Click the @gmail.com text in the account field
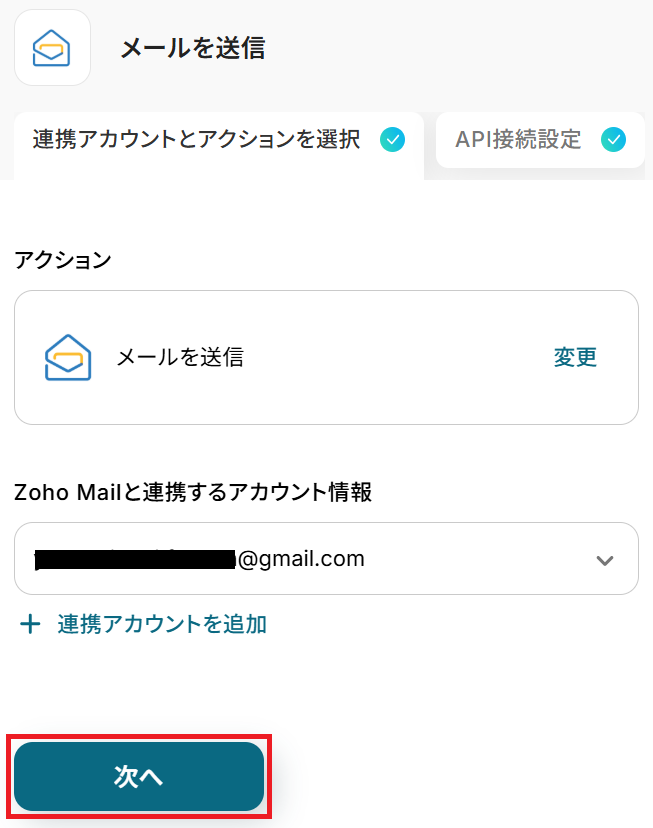Viewport: 653px width, 828px height. point(300,559)
